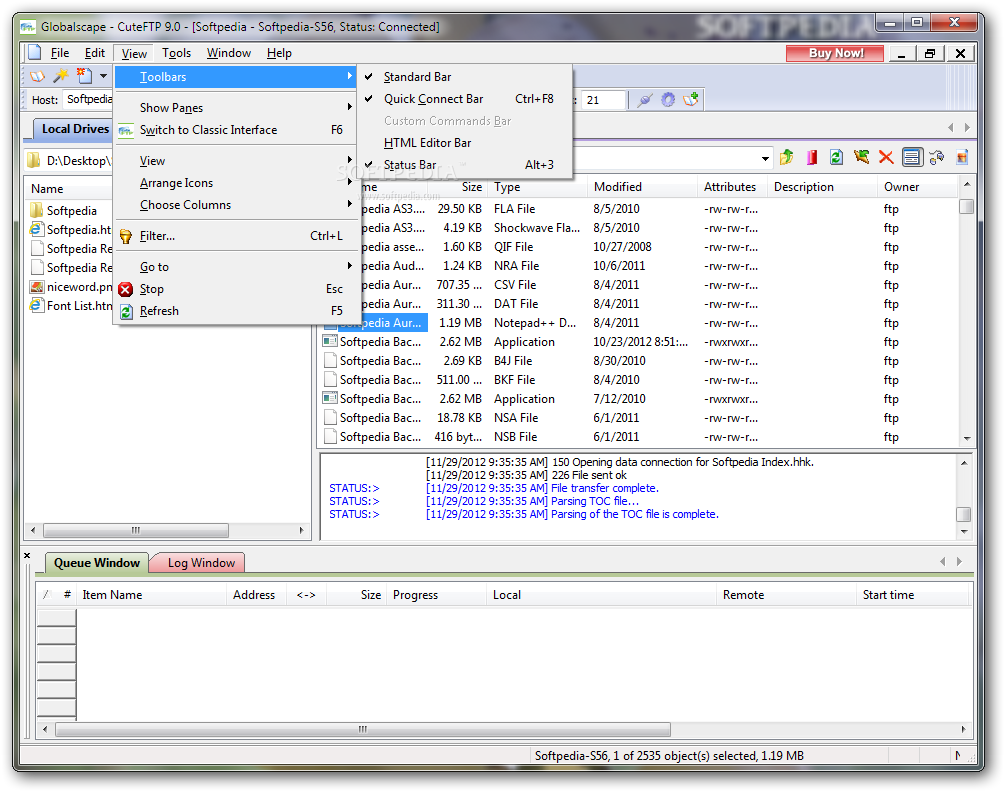Viewport: 1005px width, 792px height.
Task: Click remote file list scrollbar down arrow
Action: [967, 438]
